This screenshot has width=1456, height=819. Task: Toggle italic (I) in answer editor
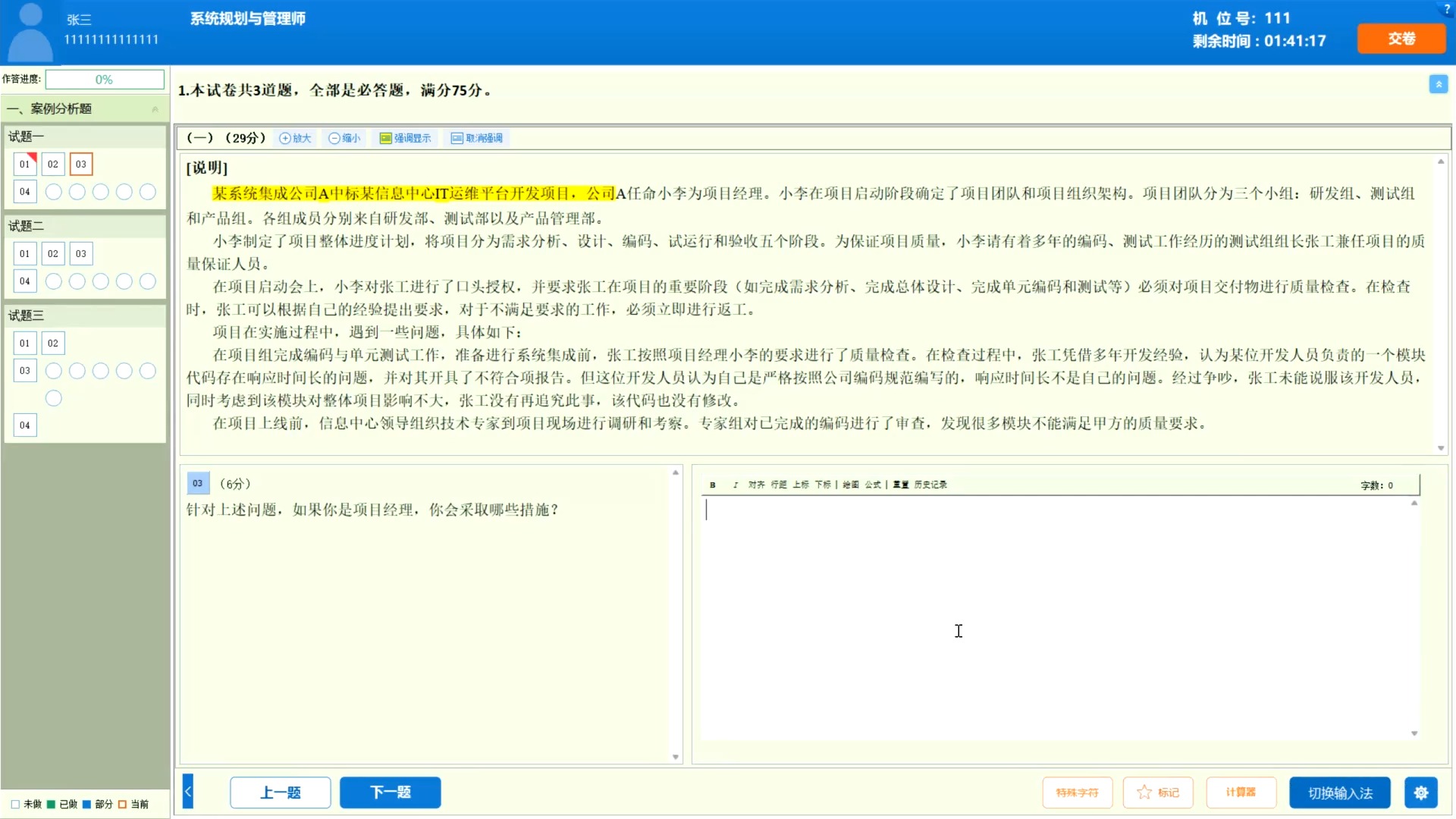click(x=736, y=485)
